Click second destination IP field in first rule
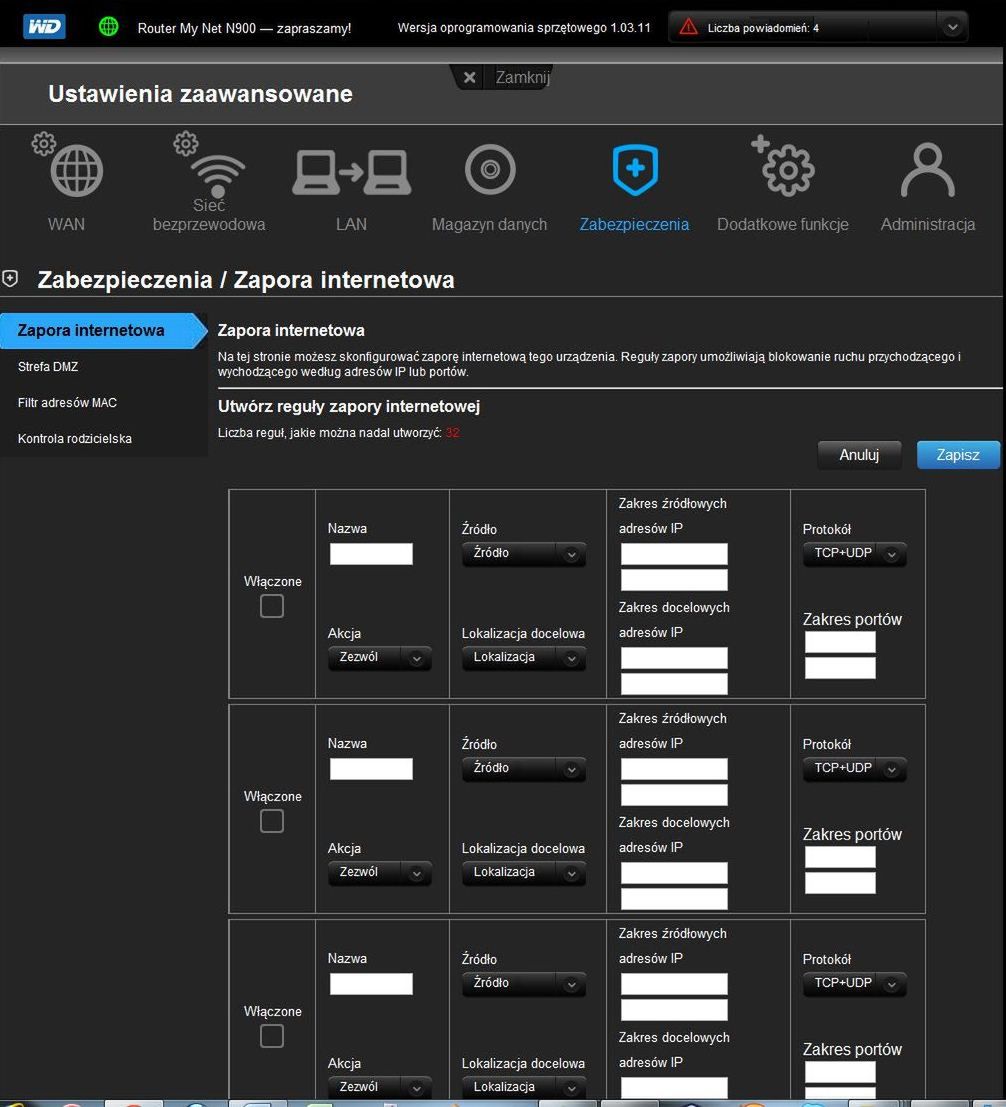The width and height of the screenshot is (1006, 1107). click(x=674, y=683)
